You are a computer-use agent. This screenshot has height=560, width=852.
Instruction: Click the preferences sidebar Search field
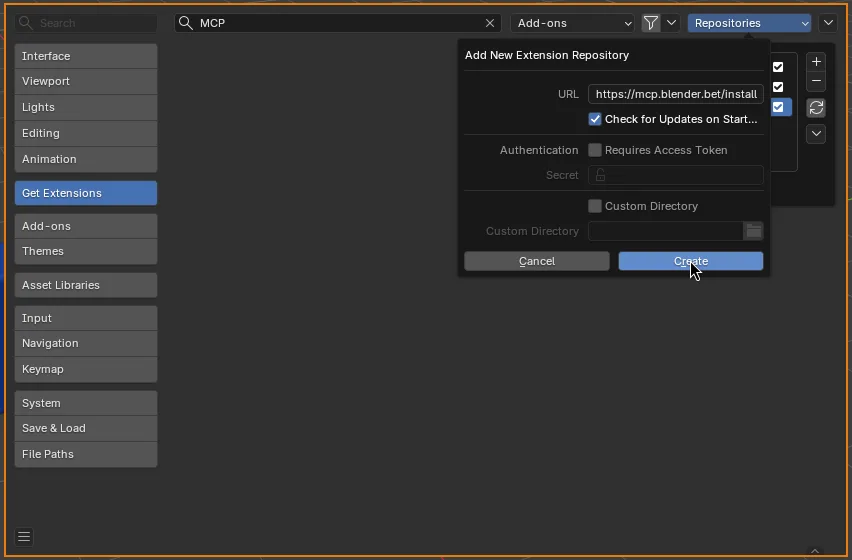(x=86, y=23)
